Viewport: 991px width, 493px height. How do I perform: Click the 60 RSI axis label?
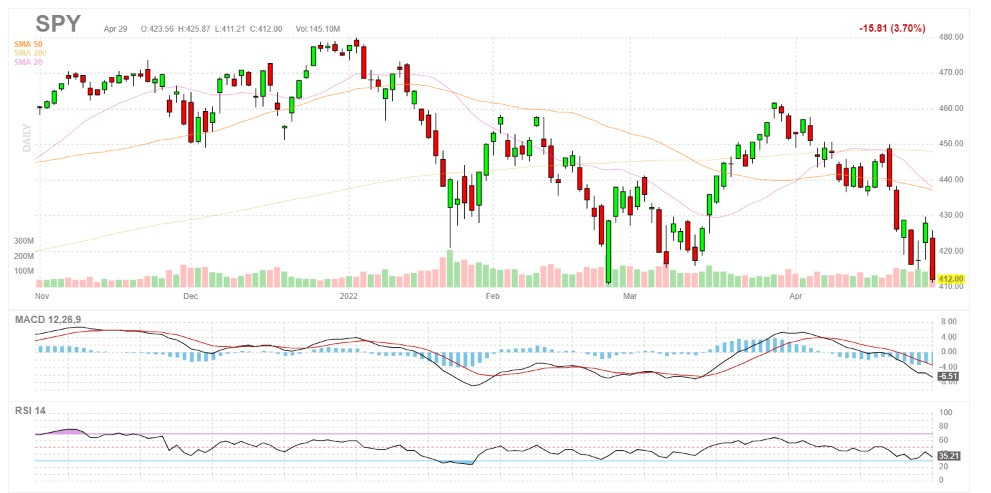point(944,440)
